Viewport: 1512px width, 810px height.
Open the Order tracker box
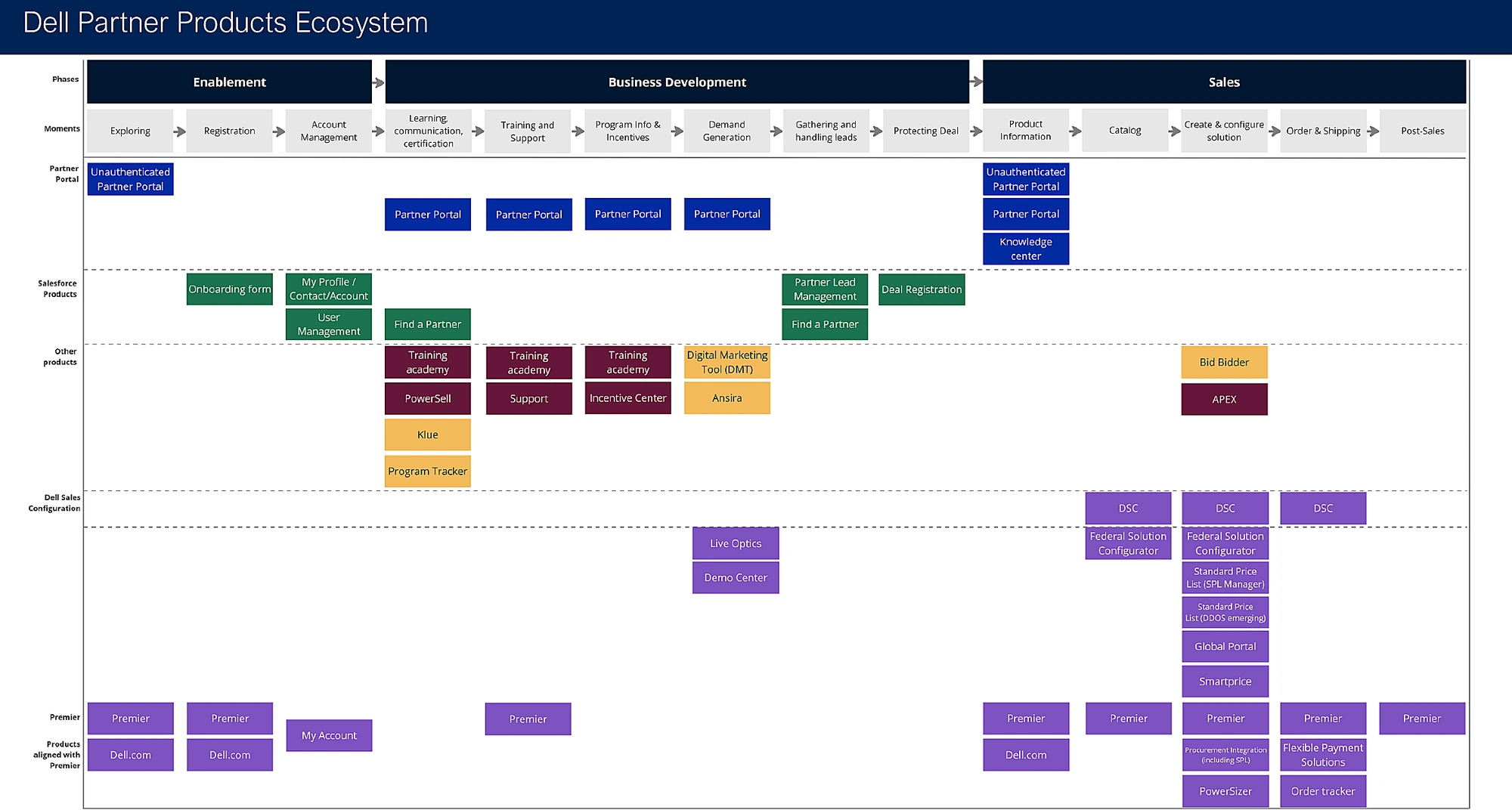point(1323,791)
